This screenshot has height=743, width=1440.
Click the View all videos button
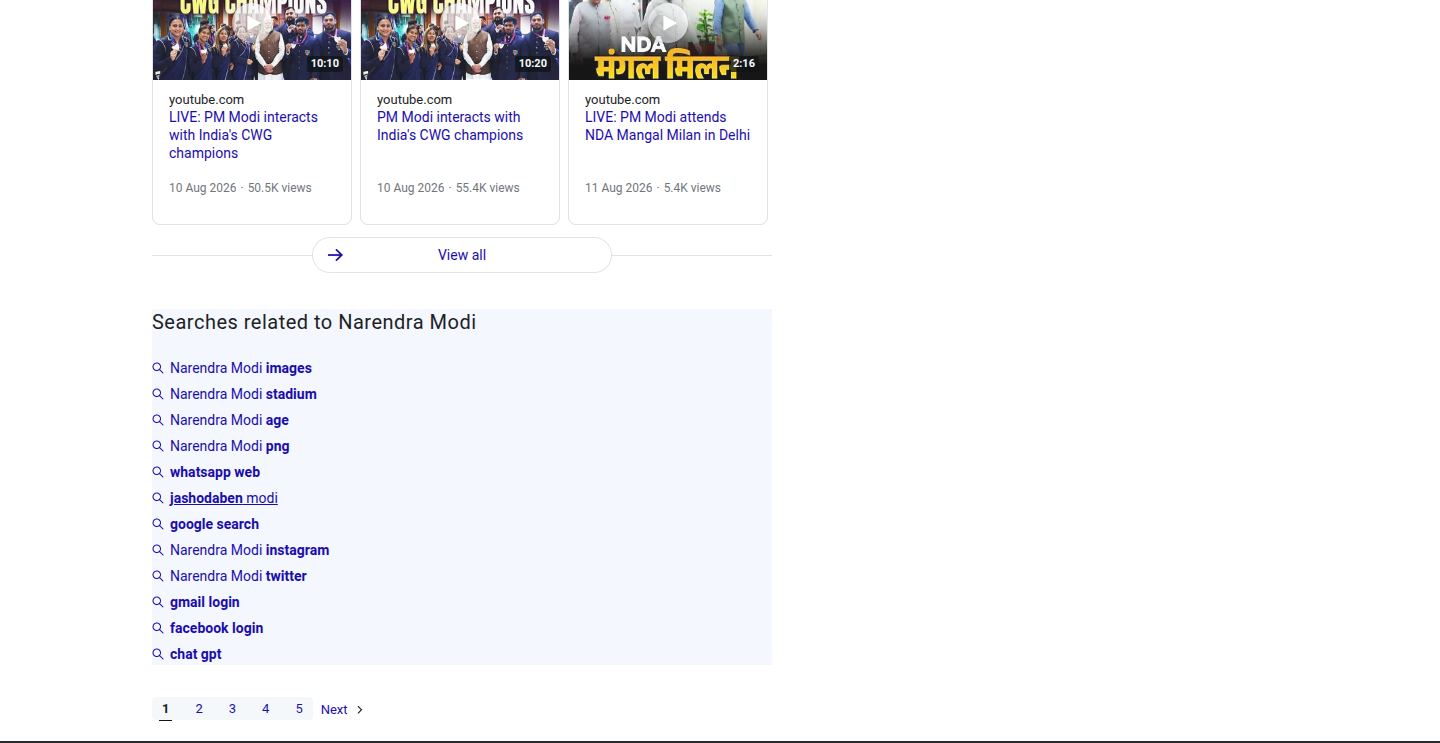pyautogui.click(x=462, y=255)
